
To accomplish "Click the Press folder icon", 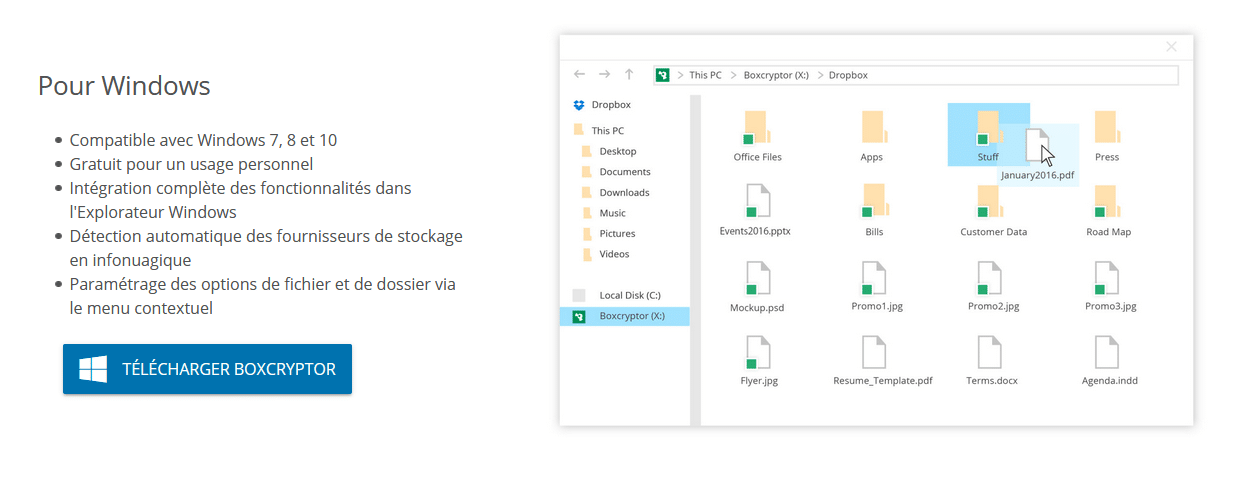I will tap(1106, 127).
